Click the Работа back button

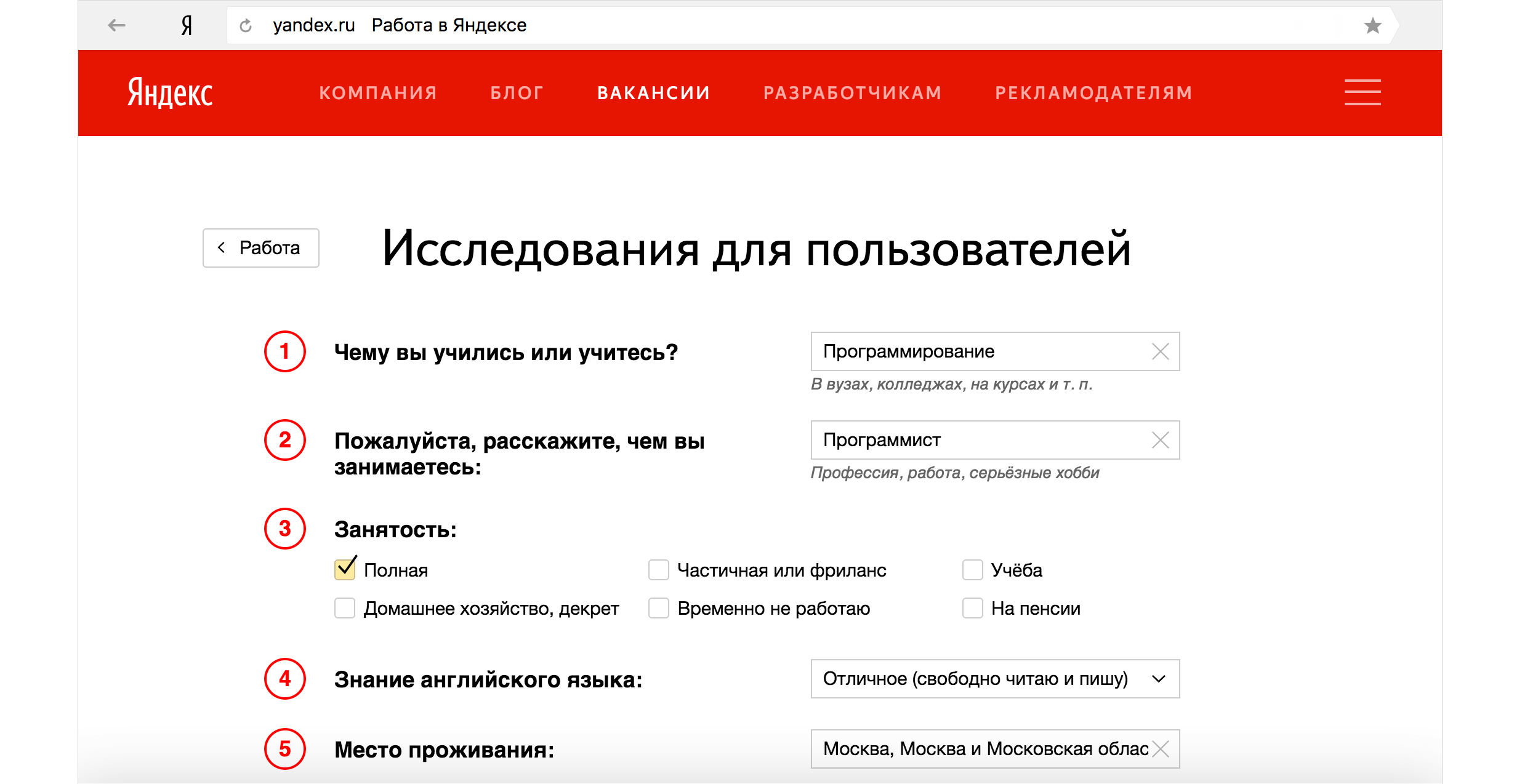coord(261,248)
